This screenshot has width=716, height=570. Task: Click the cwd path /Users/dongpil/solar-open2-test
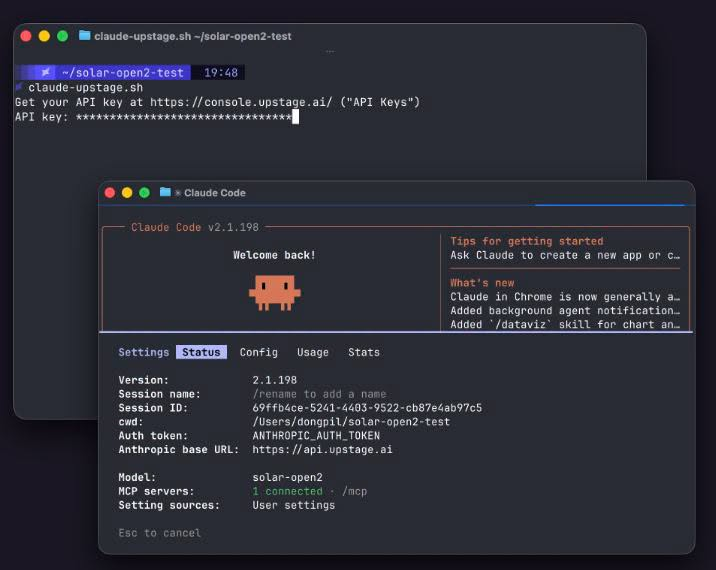351,422
